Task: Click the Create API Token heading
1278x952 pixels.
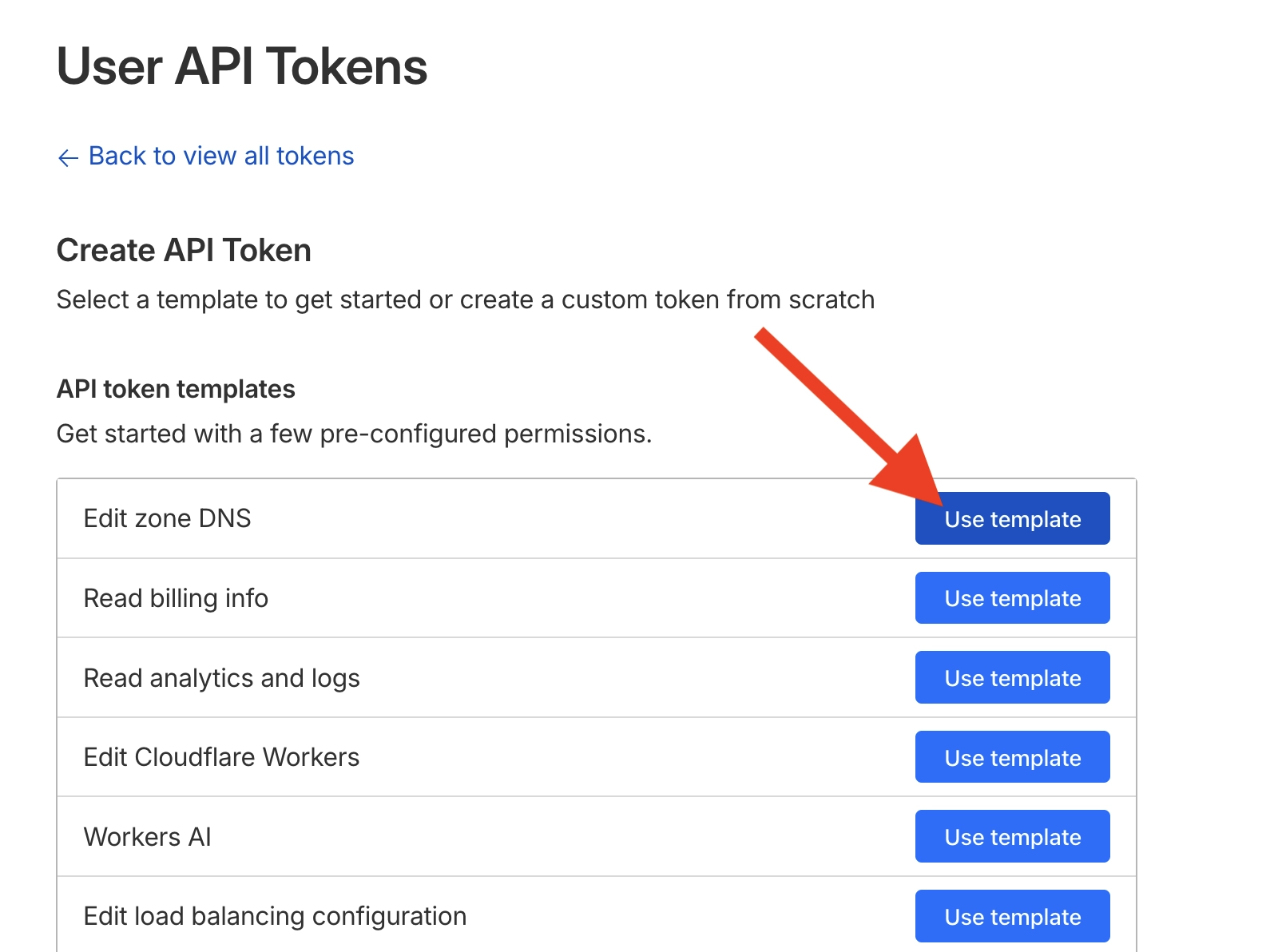Action: [x=184, y=251]
